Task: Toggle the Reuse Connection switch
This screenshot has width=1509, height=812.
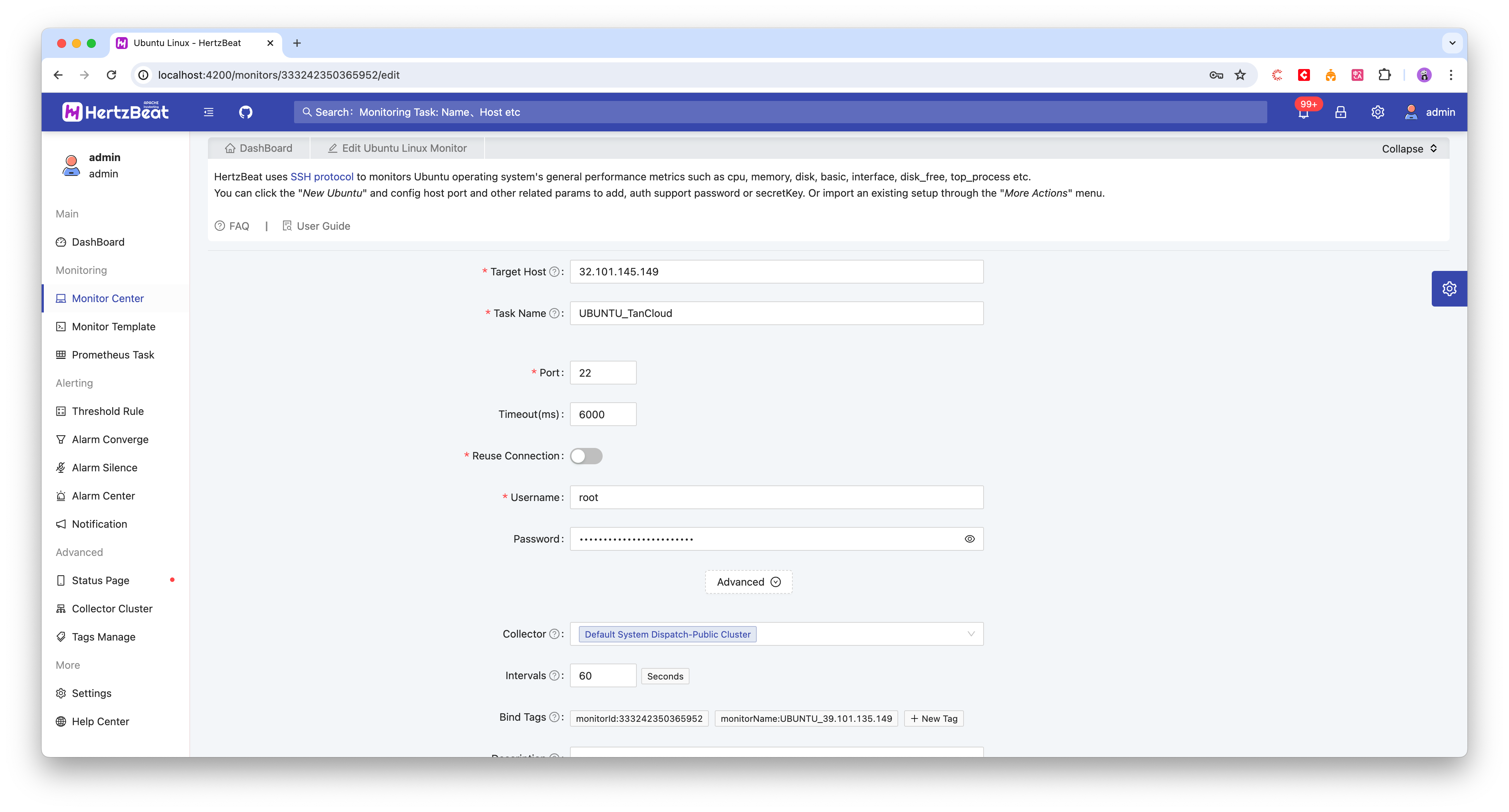Action: pos(586,456)
